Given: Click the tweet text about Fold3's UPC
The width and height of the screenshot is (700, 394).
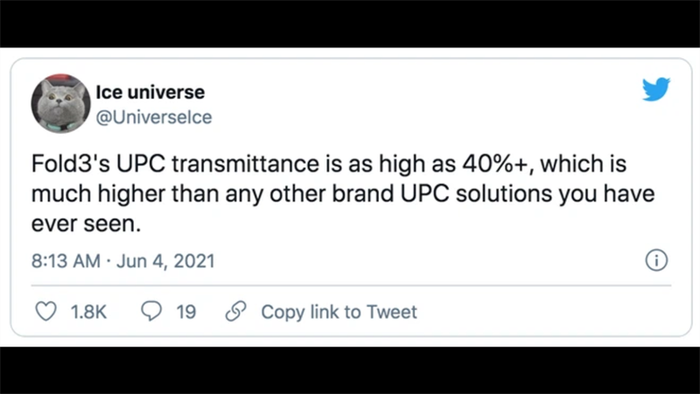Looking at the screenshot, I should pos(343,193).
